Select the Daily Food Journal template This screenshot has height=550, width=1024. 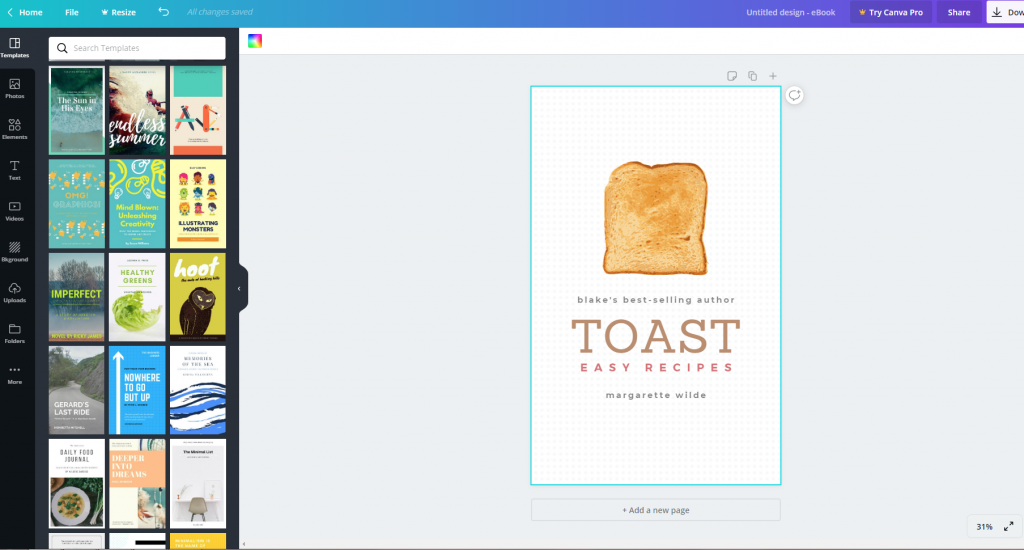[x=76, y=483]
